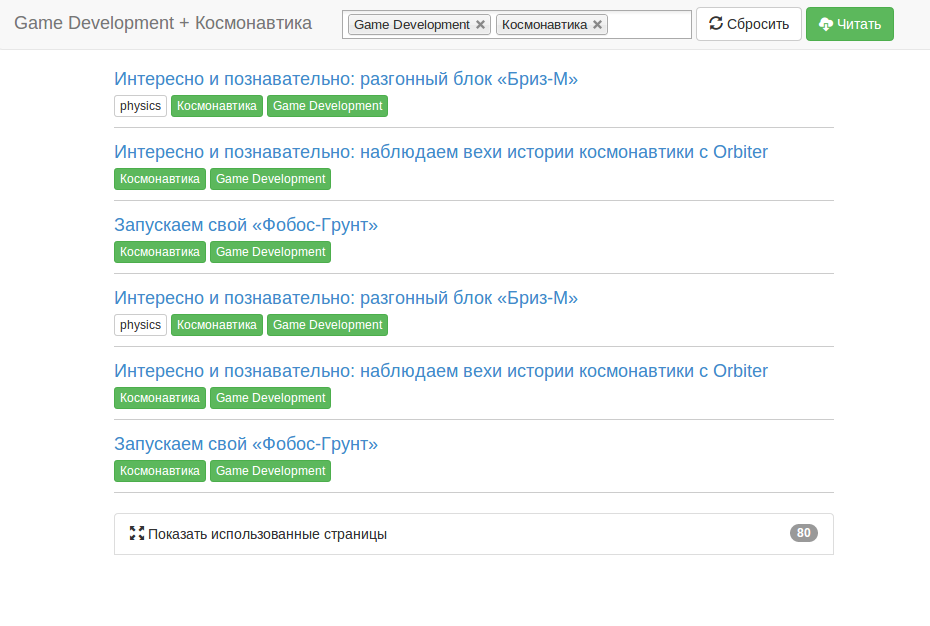Remove the Game Development filter chip with its × icon
The width and height of the screenshot is (930, 626).
click(x=480, y=24)
